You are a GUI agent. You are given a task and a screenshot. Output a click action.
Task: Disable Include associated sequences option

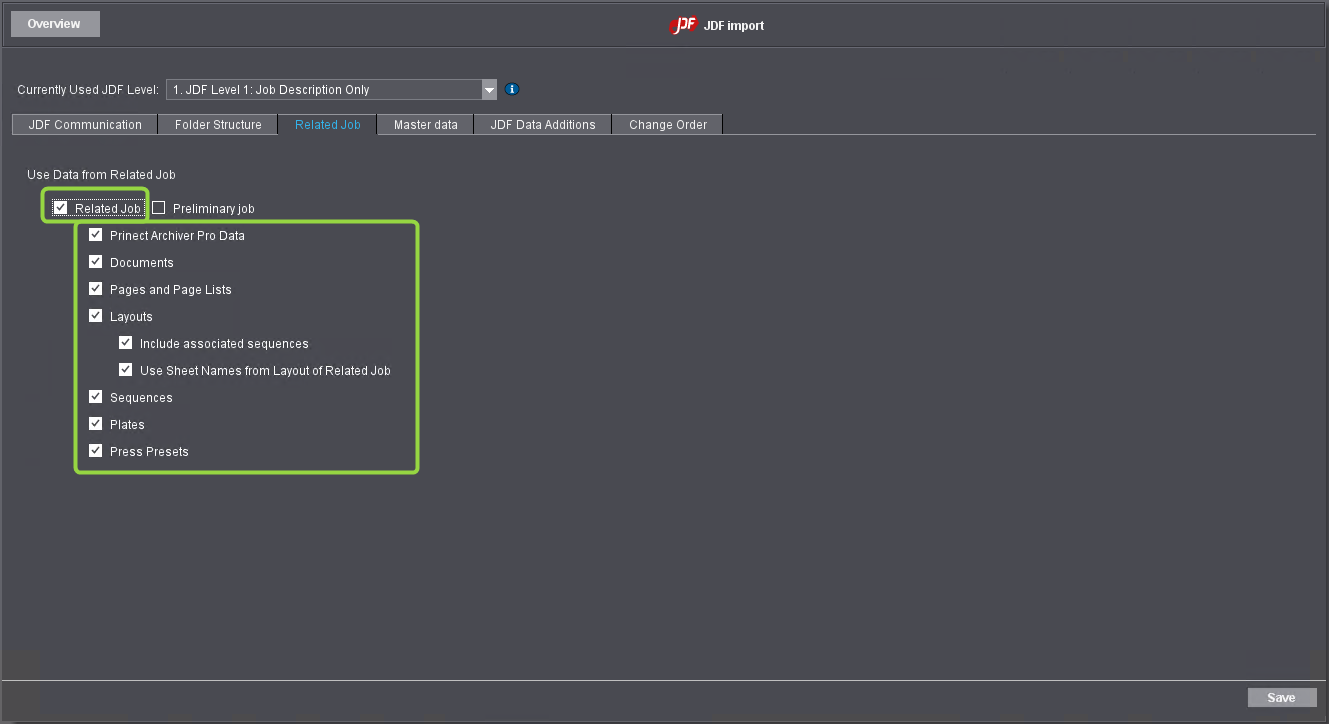126,343
